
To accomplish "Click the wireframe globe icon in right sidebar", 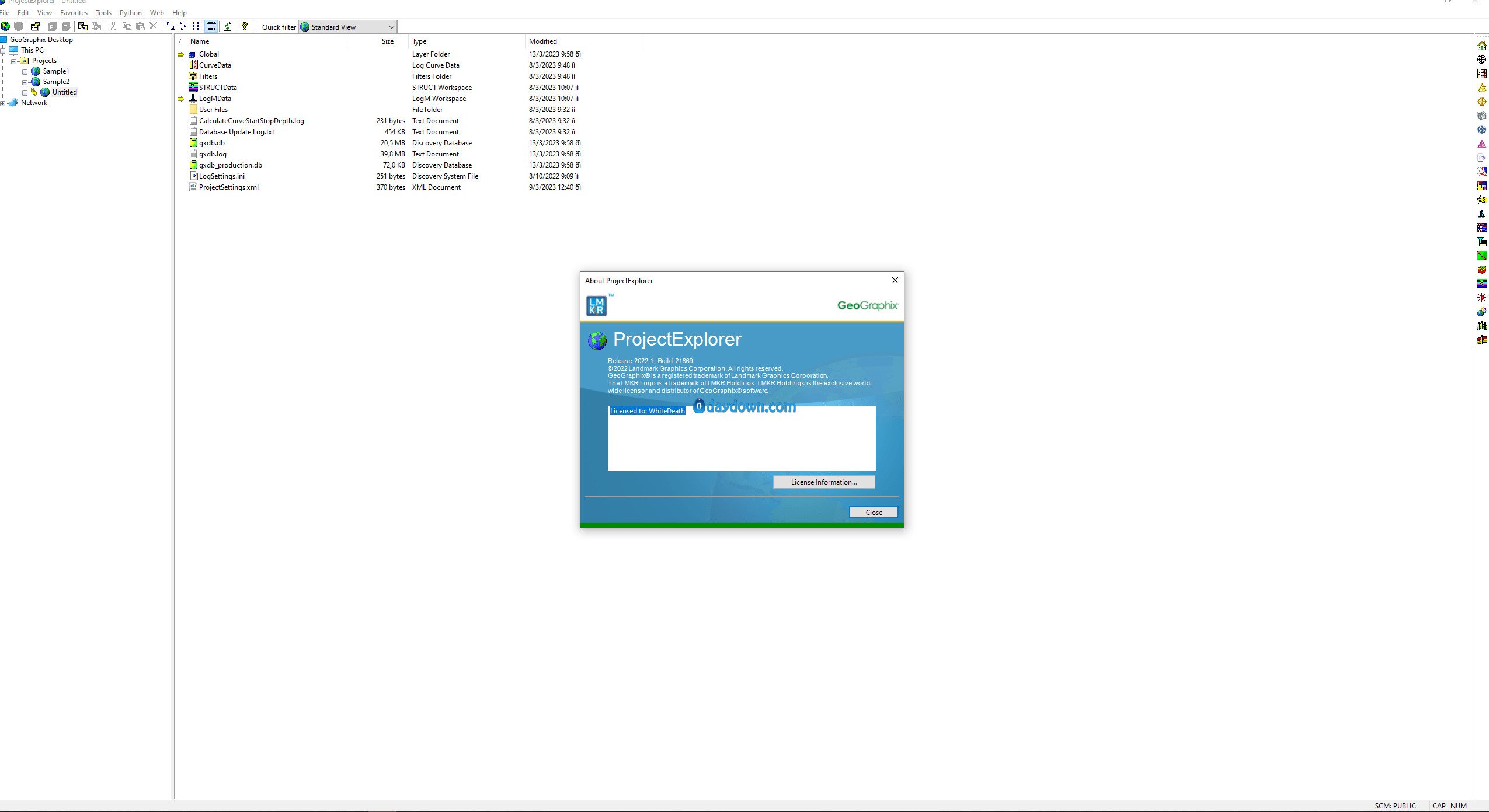I will tap(1481, 60).
